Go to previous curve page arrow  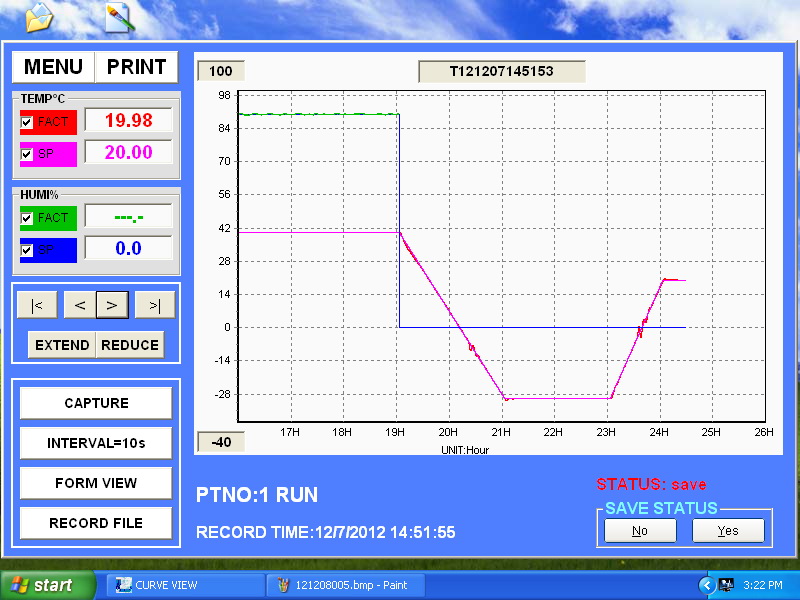click(x=80, y=305)
